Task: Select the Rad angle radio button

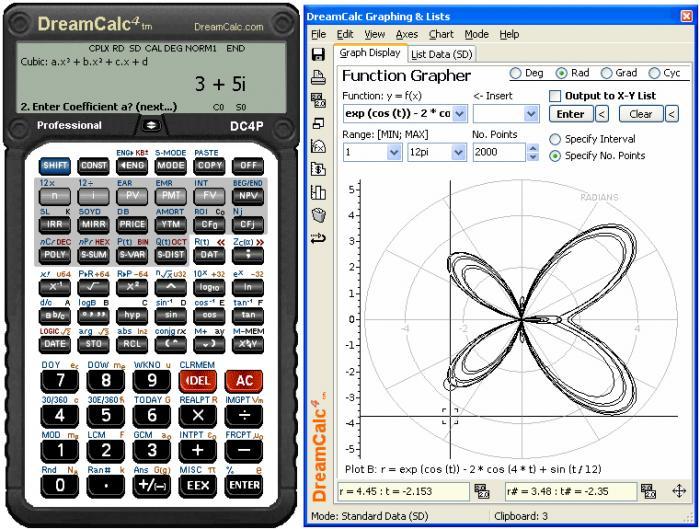Action: (561, 73)
